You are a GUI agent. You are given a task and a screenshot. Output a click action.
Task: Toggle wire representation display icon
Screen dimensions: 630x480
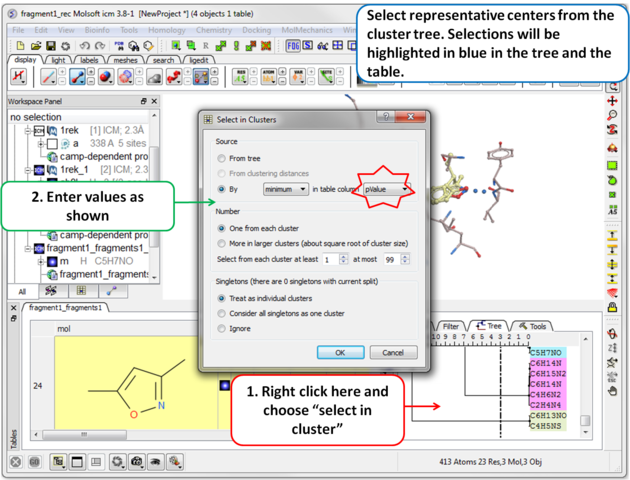[48, 77]
